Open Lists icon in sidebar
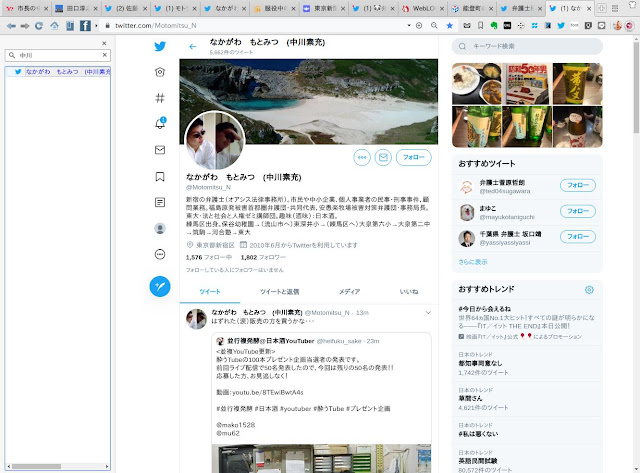640x473 pixels. [160, 202]
